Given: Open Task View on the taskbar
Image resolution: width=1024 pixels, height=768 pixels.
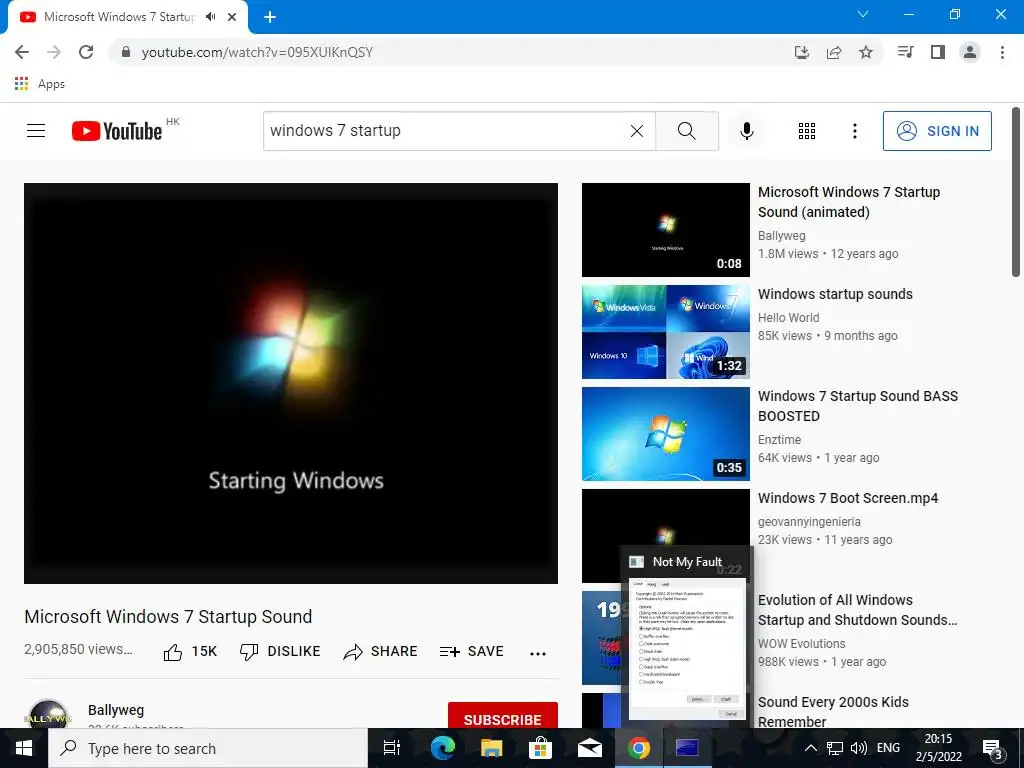Looking at the screenshot, I should tap(392, 748).
